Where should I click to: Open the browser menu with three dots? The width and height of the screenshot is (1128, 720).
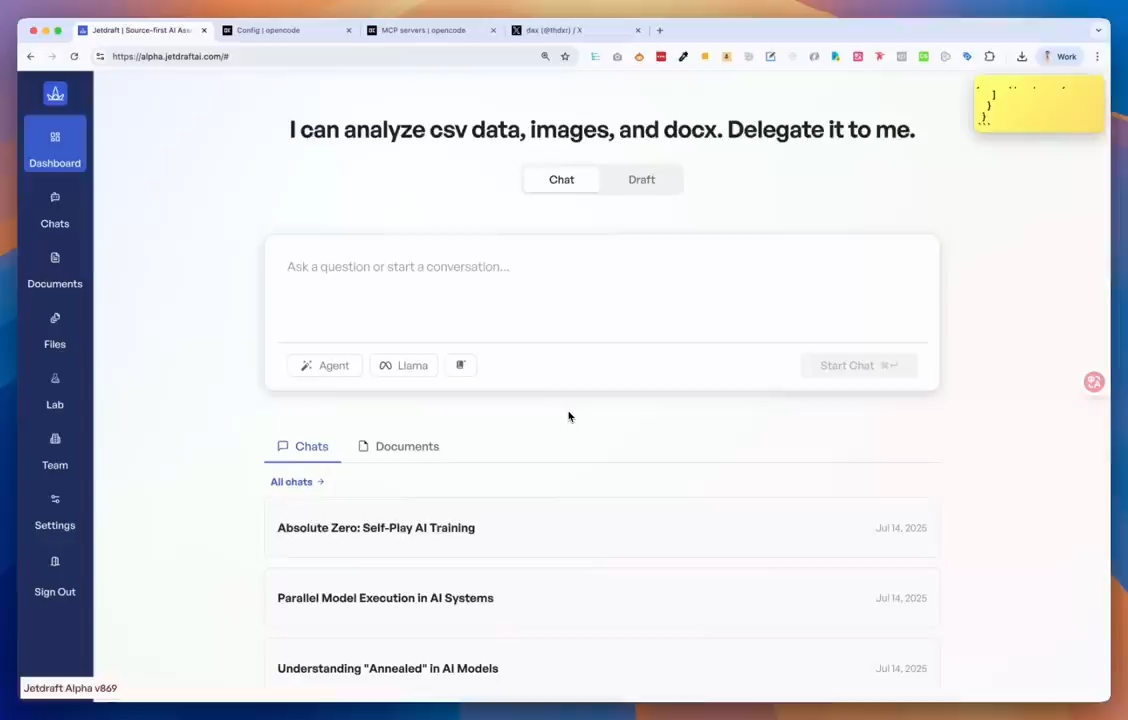1097,56
